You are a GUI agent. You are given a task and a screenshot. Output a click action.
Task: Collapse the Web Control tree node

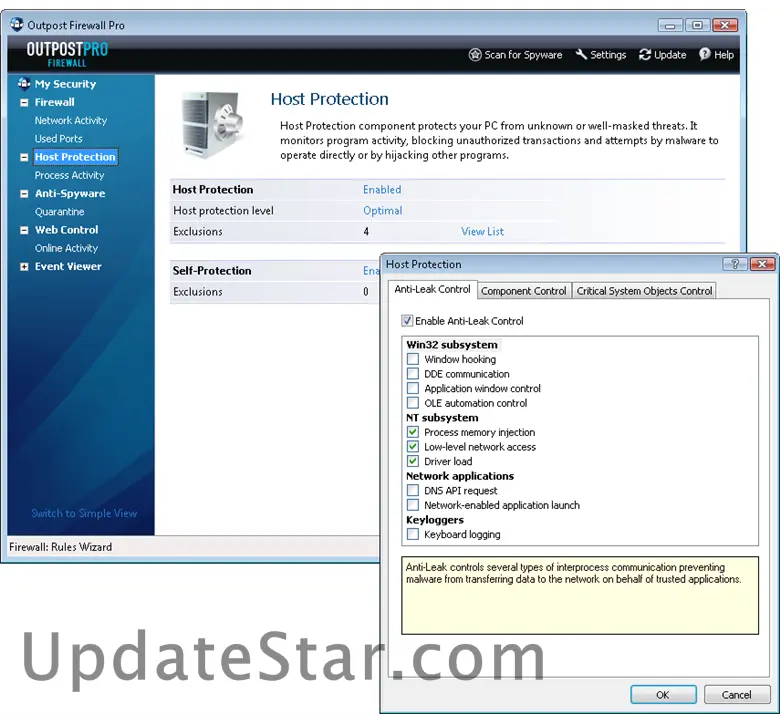click(24, 230)
